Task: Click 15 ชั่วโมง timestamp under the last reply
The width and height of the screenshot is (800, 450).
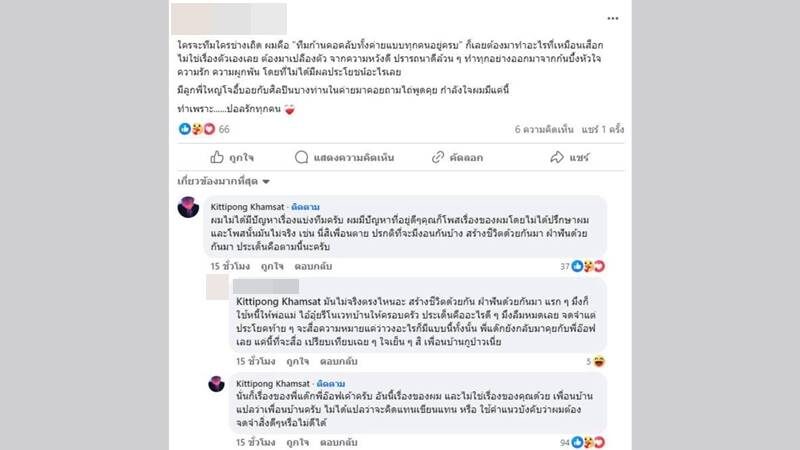Action: tap(255, 442)
